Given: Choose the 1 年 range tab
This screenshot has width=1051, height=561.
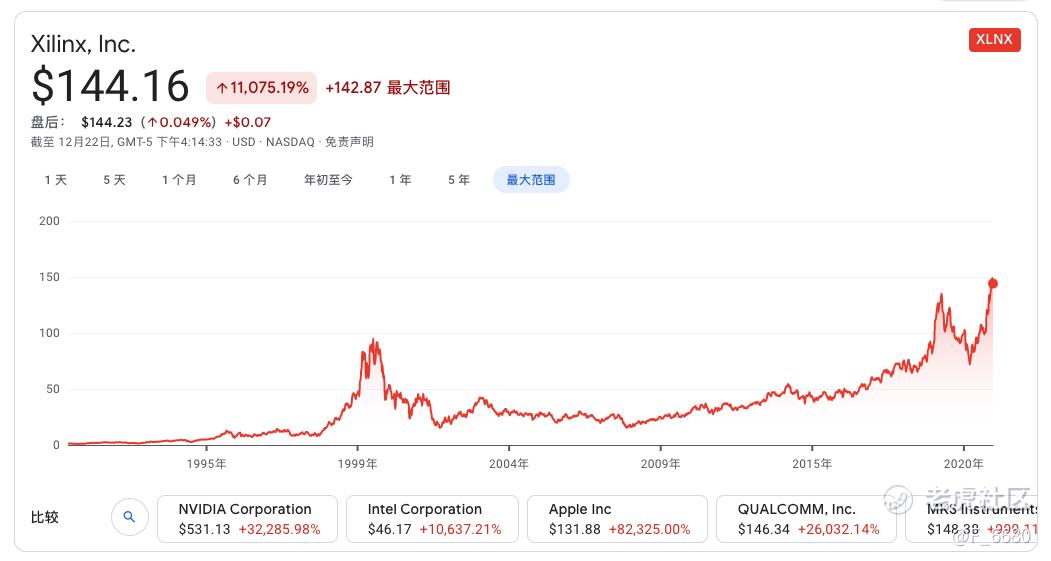Looking at the screenshot, I should (x=400, y=180).
